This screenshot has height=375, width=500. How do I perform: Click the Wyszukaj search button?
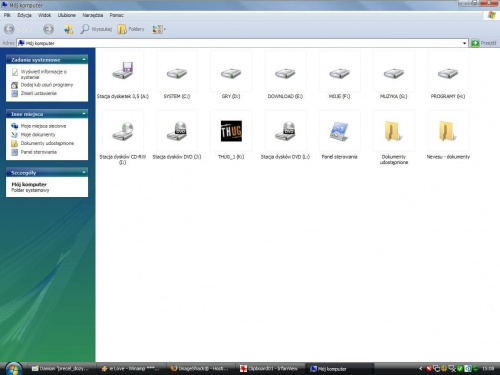(x=96, y=29)
